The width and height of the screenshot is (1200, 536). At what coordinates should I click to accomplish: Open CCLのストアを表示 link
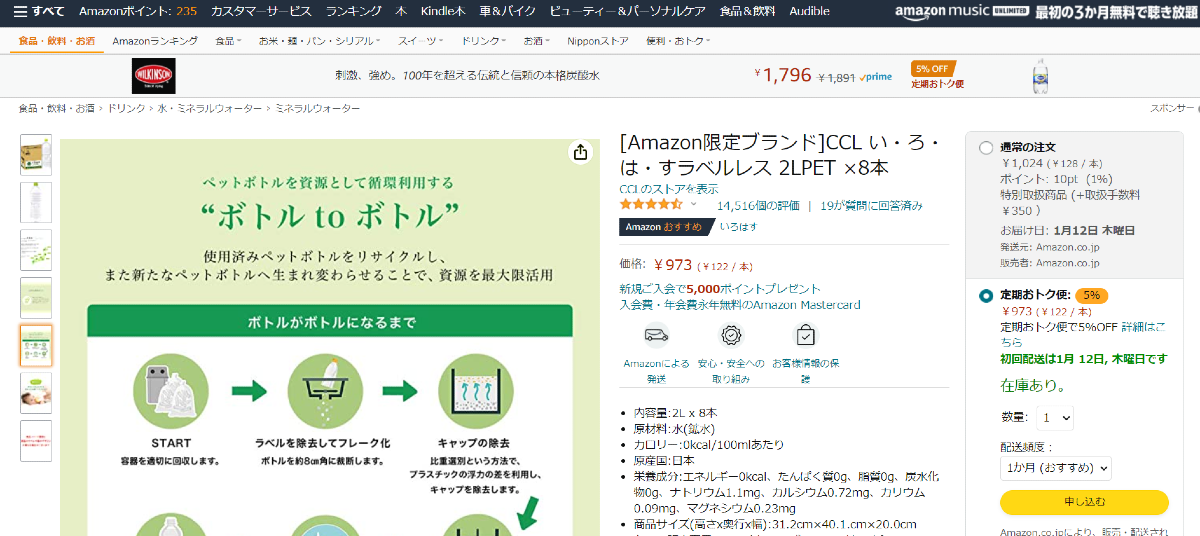(668, 189)
